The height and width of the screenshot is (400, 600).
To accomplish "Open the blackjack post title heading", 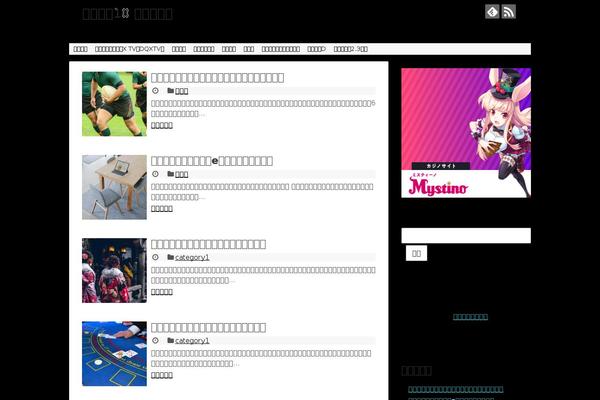I will click(209, 328).
